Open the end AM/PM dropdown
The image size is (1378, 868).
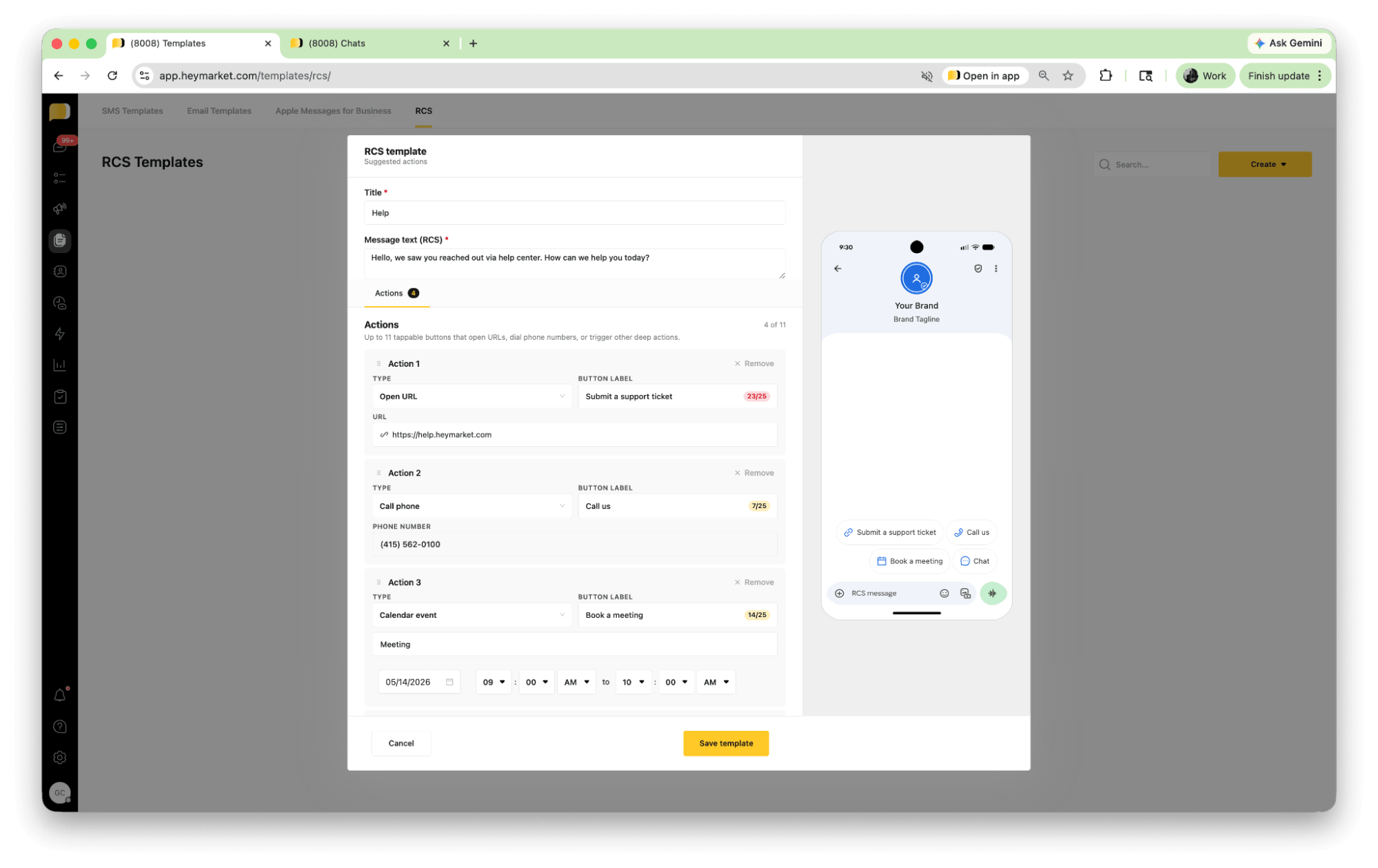pyautogui.click(x=716, y=682)
